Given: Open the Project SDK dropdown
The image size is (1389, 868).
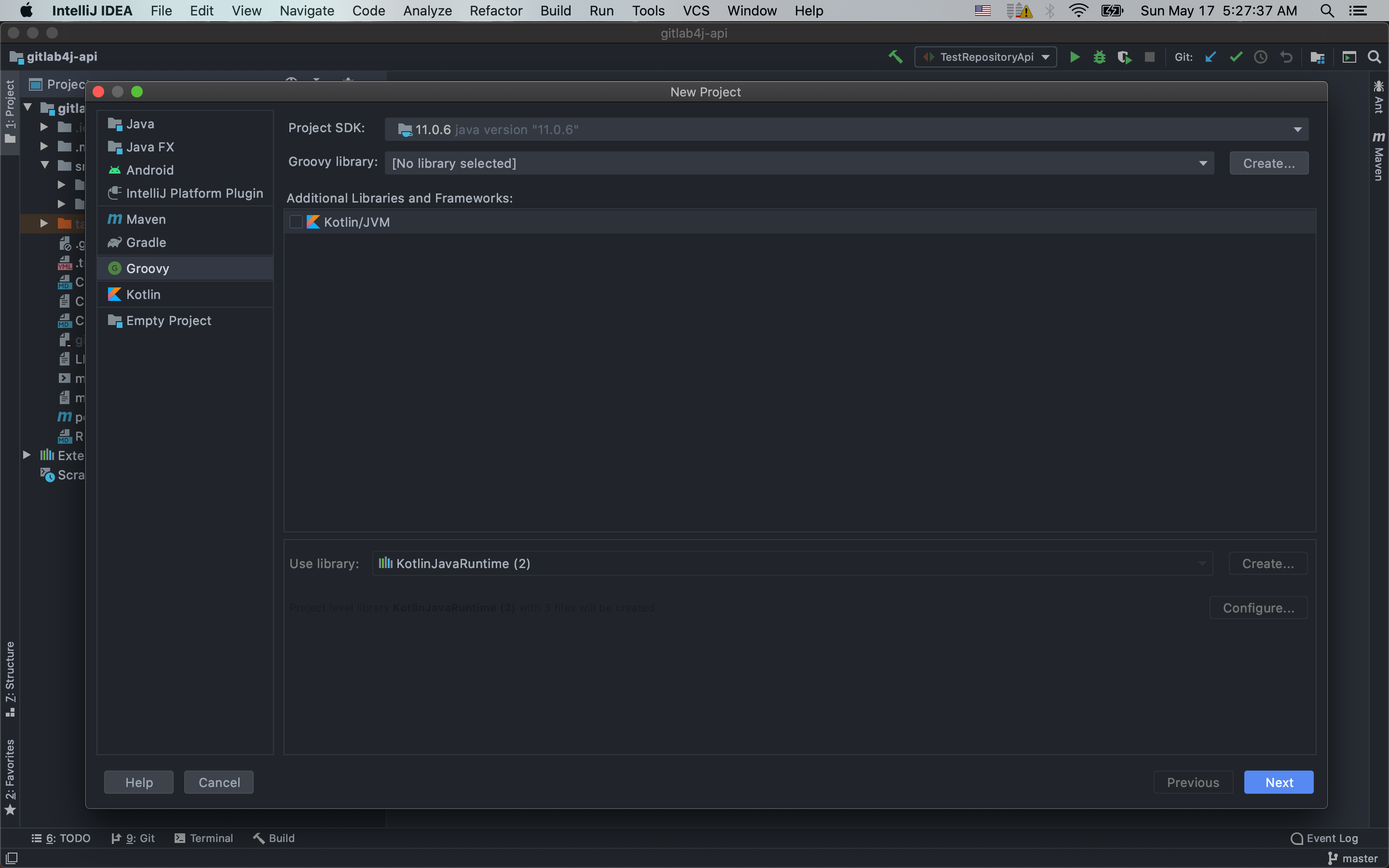Looking at the screenshot, I should 1297,130.
